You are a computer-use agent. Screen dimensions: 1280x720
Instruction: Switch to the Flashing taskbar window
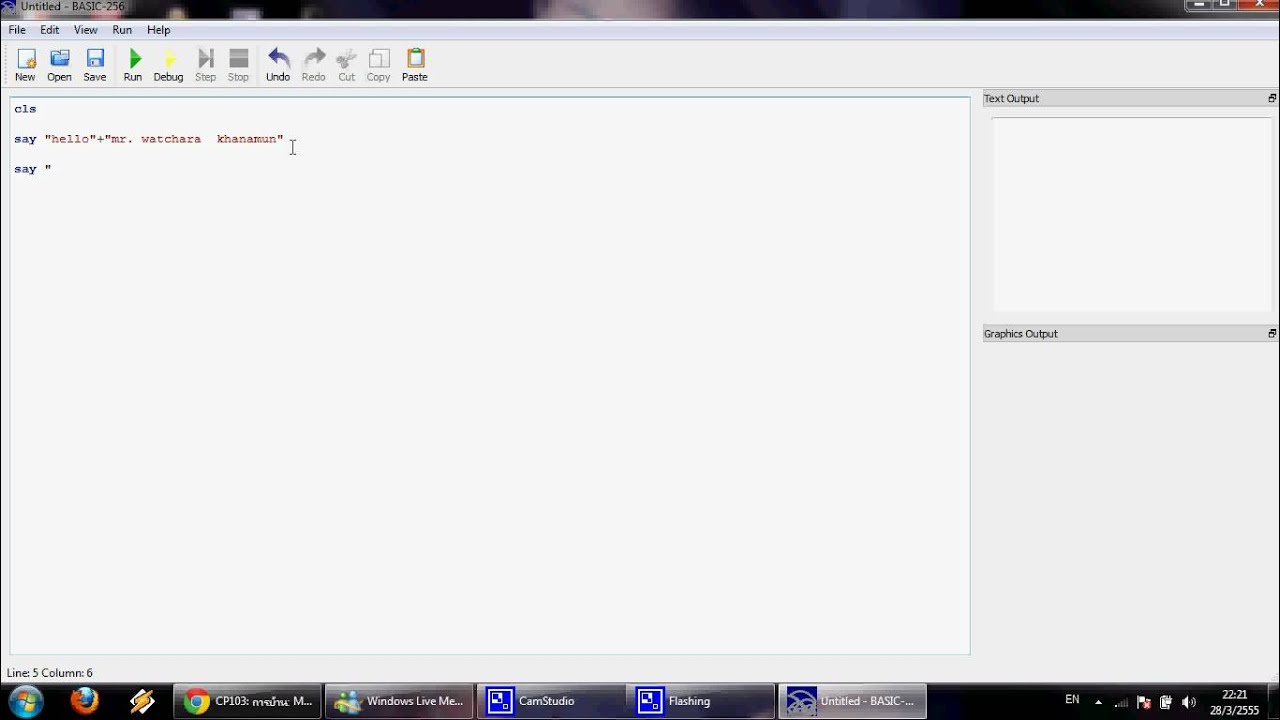click(702, 701)
